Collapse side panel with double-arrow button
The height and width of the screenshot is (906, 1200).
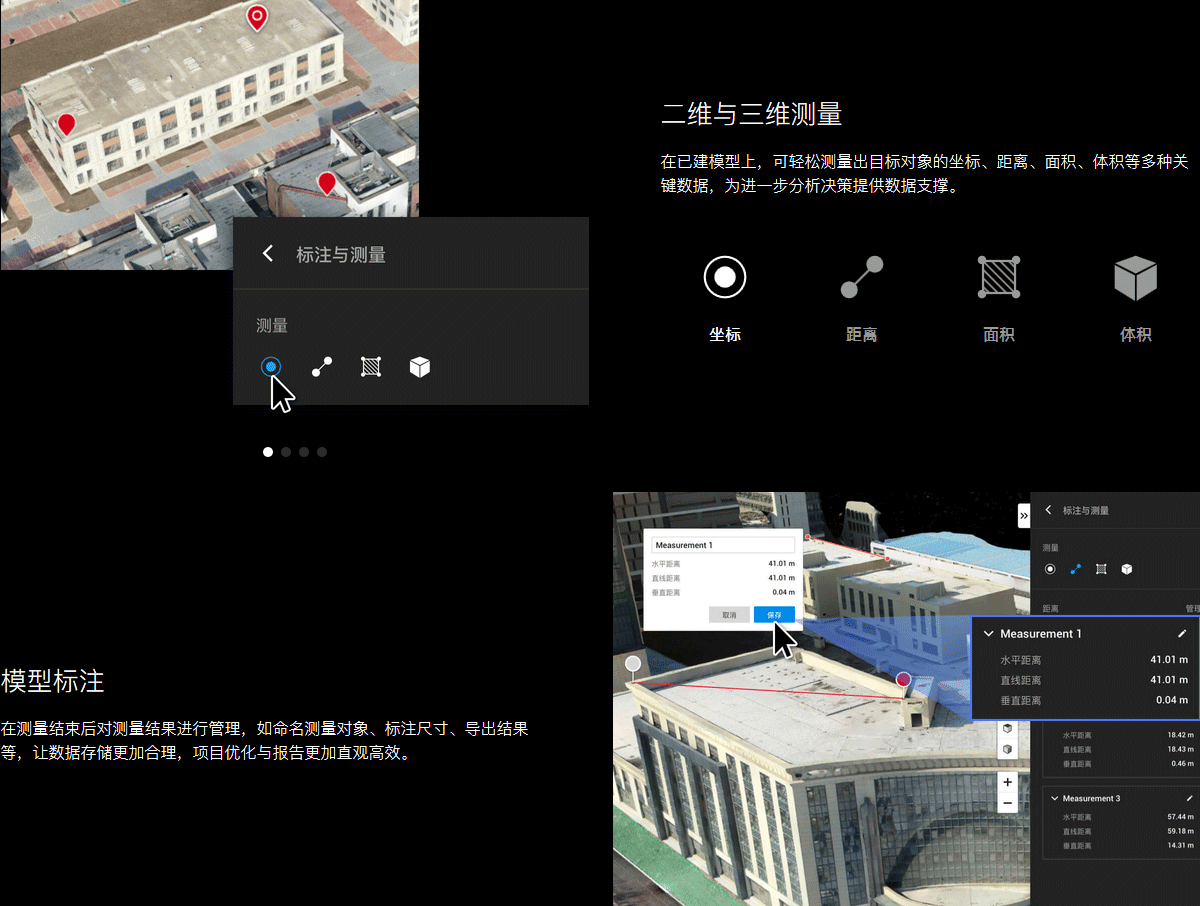point(1023,515)
